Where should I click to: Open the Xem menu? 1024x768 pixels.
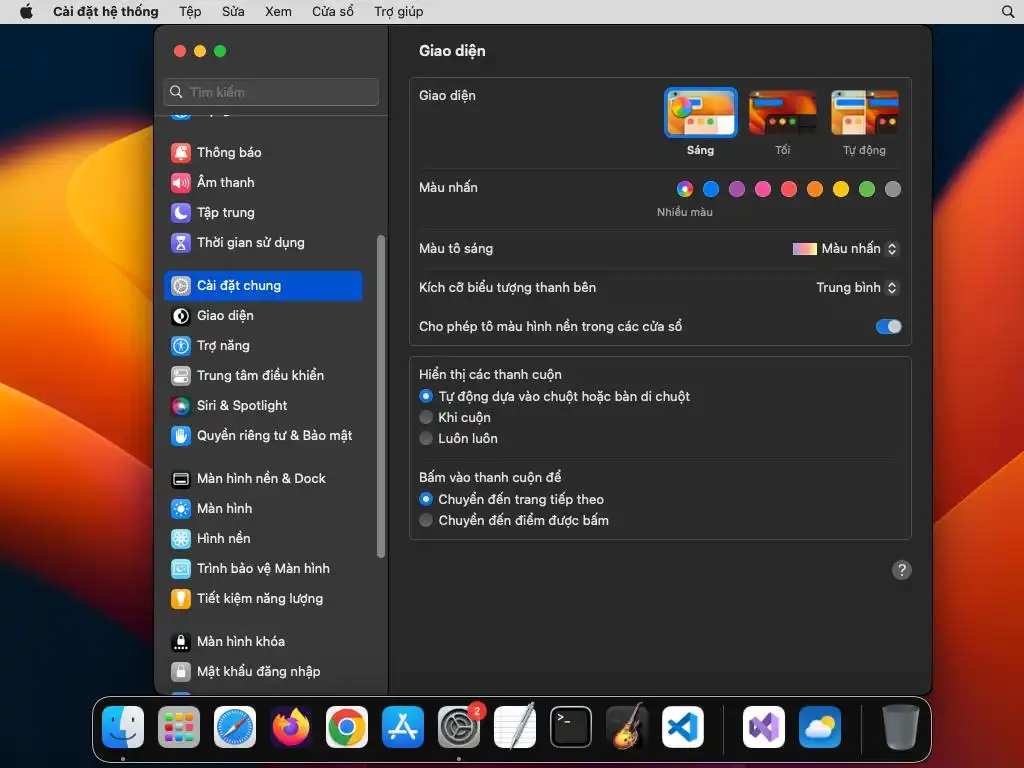coord(278,12)
